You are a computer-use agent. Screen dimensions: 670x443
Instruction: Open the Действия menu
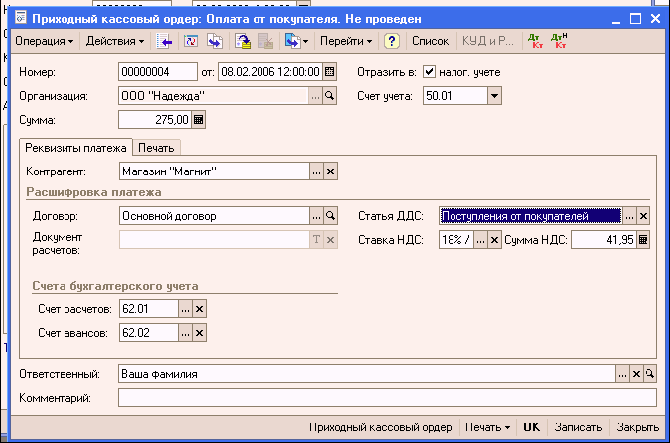(x=114, y=41)
